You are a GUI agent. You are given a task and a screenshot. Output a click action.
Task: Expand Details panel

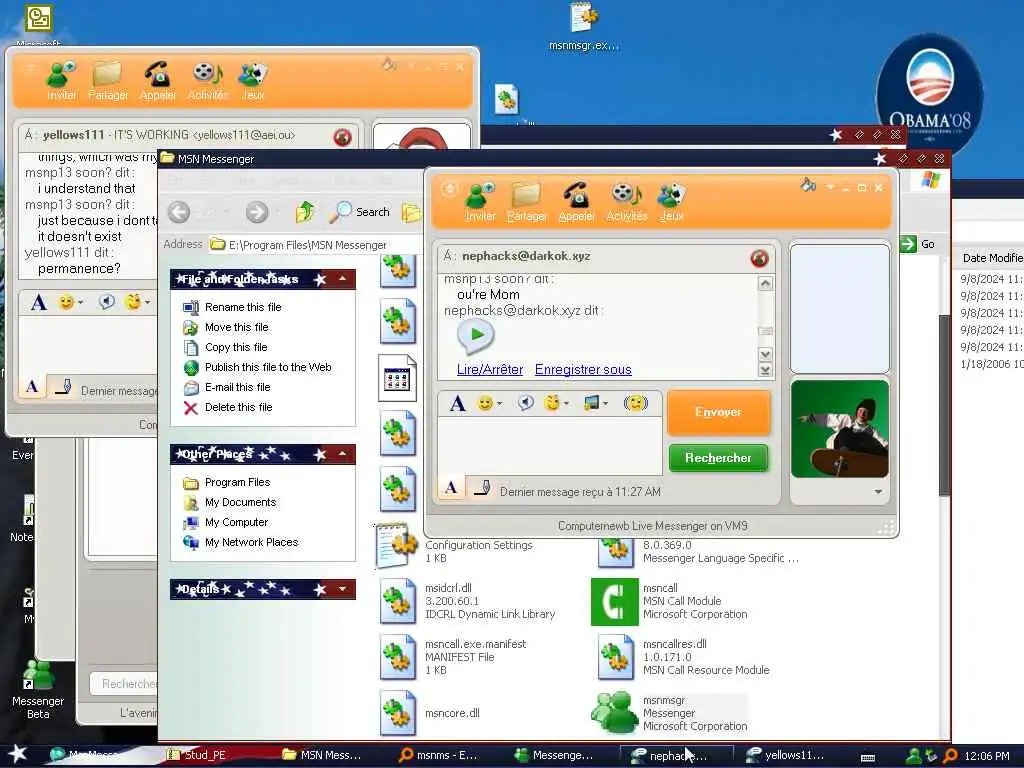pyautogui.click(x=342, y=589)
